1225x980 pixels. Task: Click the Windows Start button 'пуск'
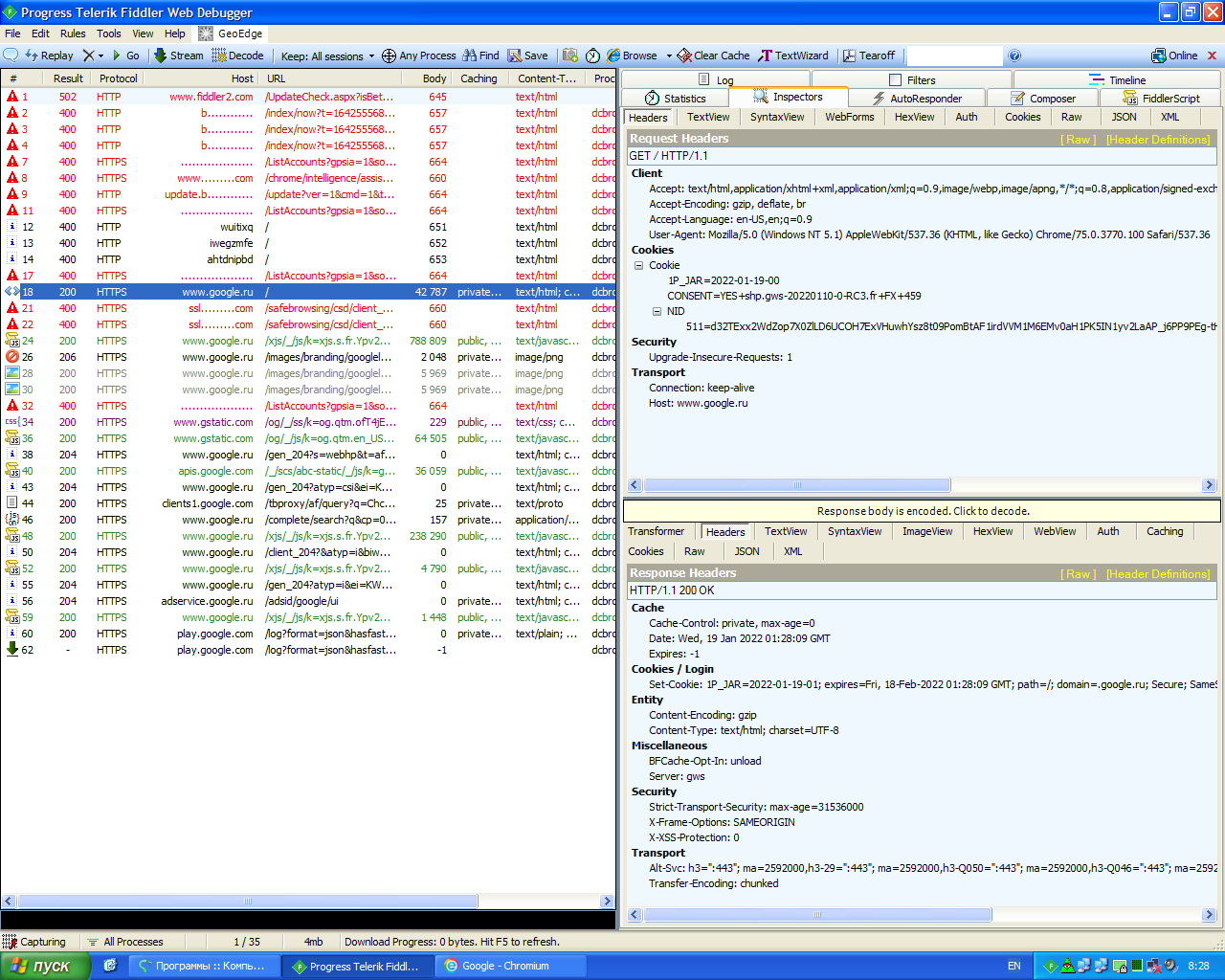[x=45, y=966]
